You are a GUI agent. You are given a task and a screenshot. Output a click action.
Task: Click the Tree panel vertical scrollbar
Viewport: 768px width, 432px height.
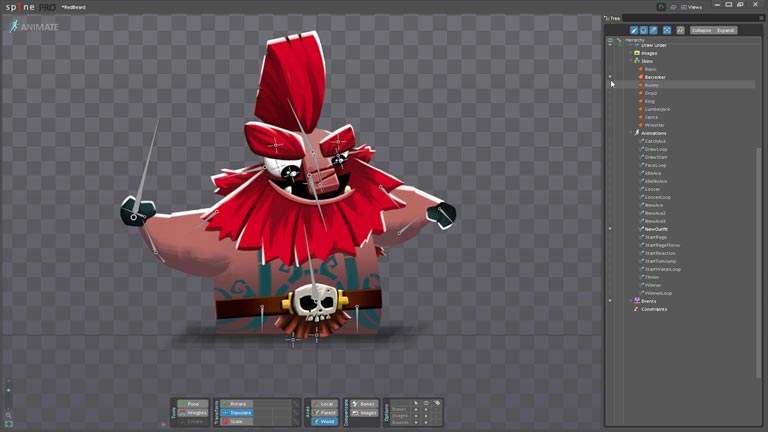[x=759, y=262]
